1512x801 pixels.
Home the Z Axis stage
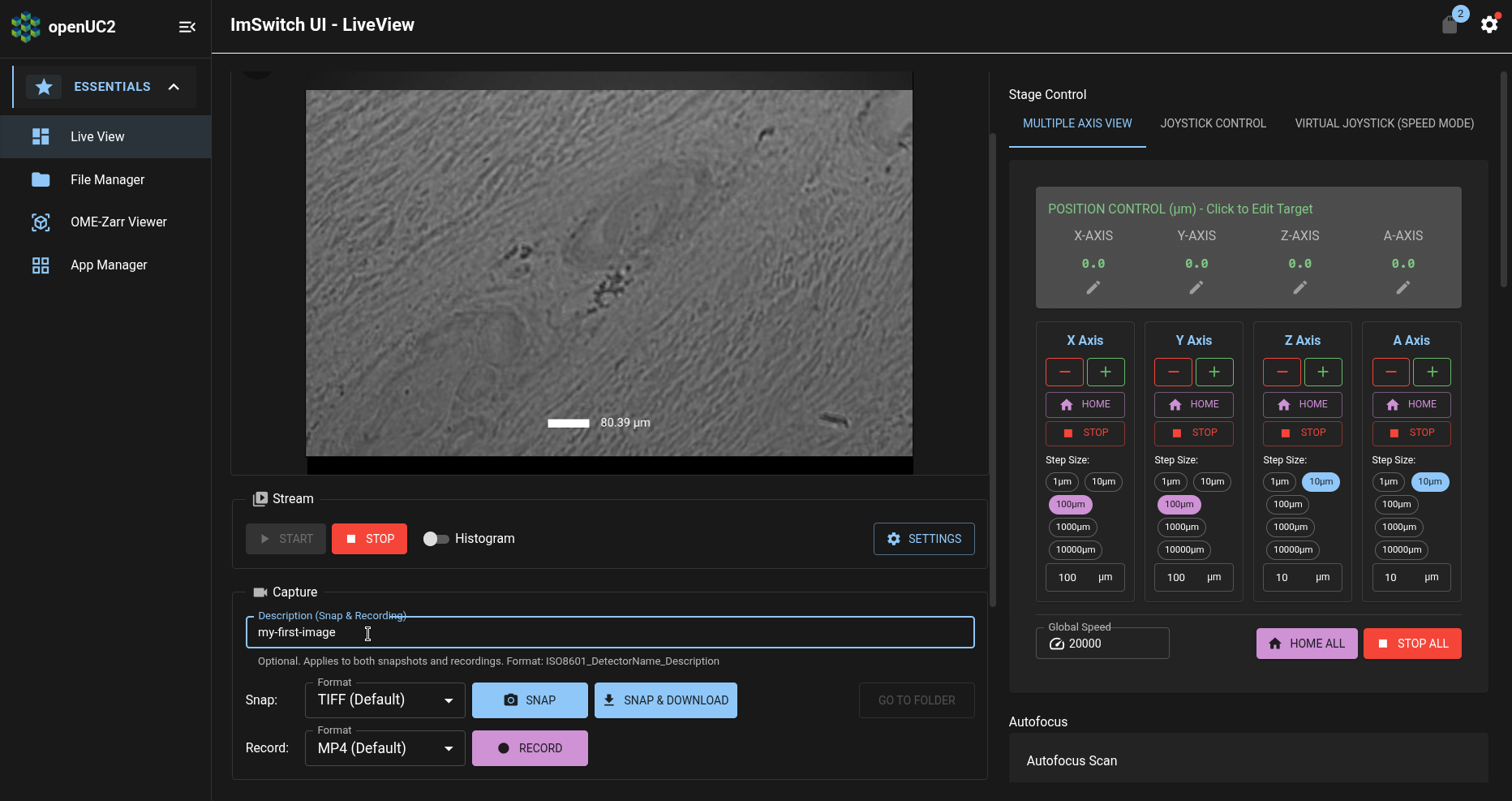1302,404
